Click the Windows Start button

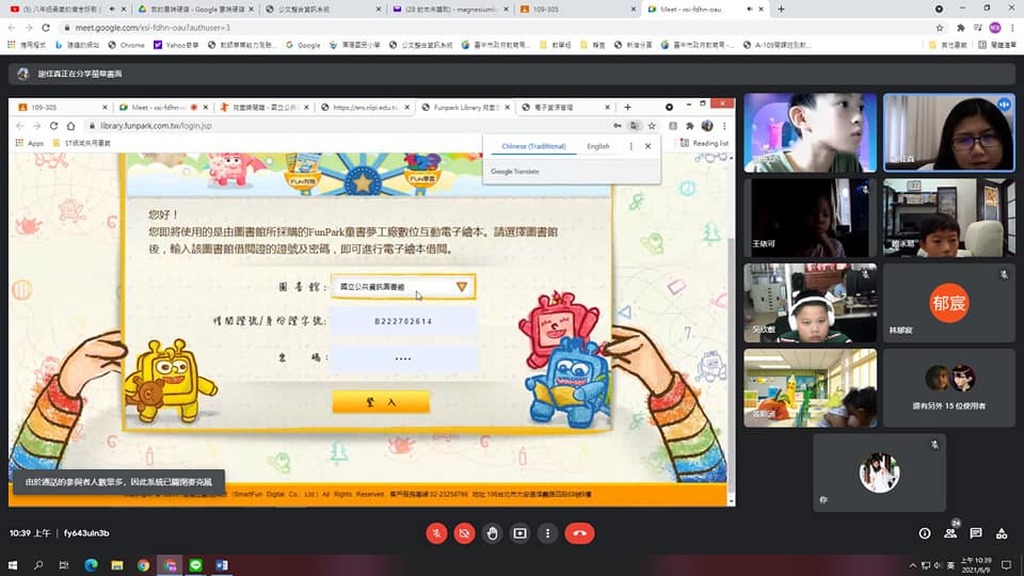click(12, 565)
